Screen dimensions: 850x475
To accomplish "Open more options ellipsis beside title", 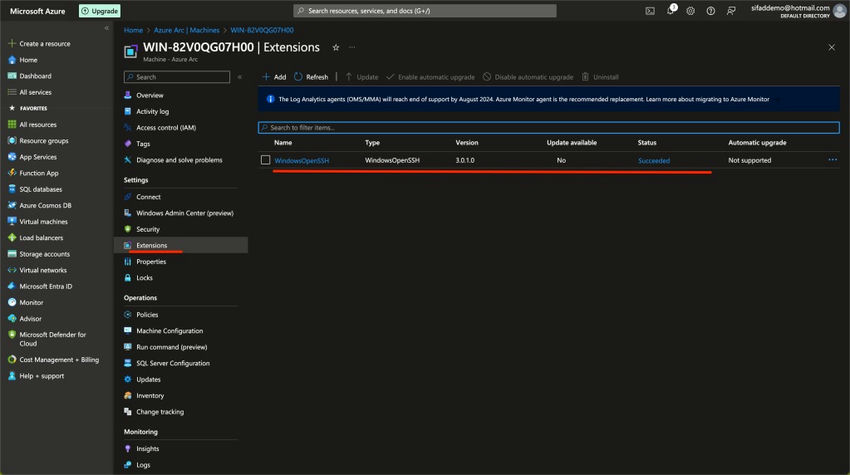I will pos(352,47).
